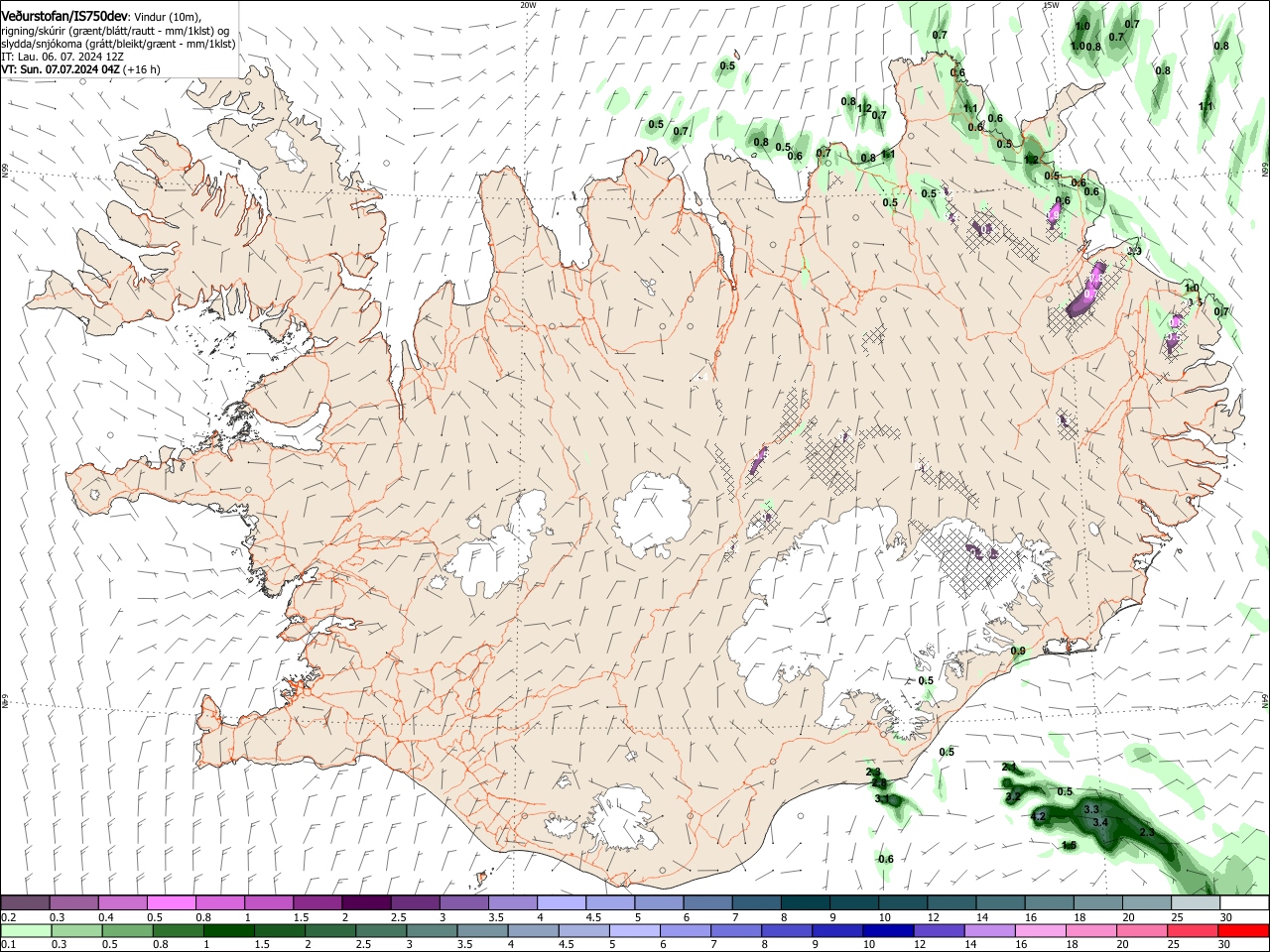Click the valid time line 'VT: Sun. 07.07.2024 04Z'
The image size is (1270, 952).
click(x=63, y=69)
